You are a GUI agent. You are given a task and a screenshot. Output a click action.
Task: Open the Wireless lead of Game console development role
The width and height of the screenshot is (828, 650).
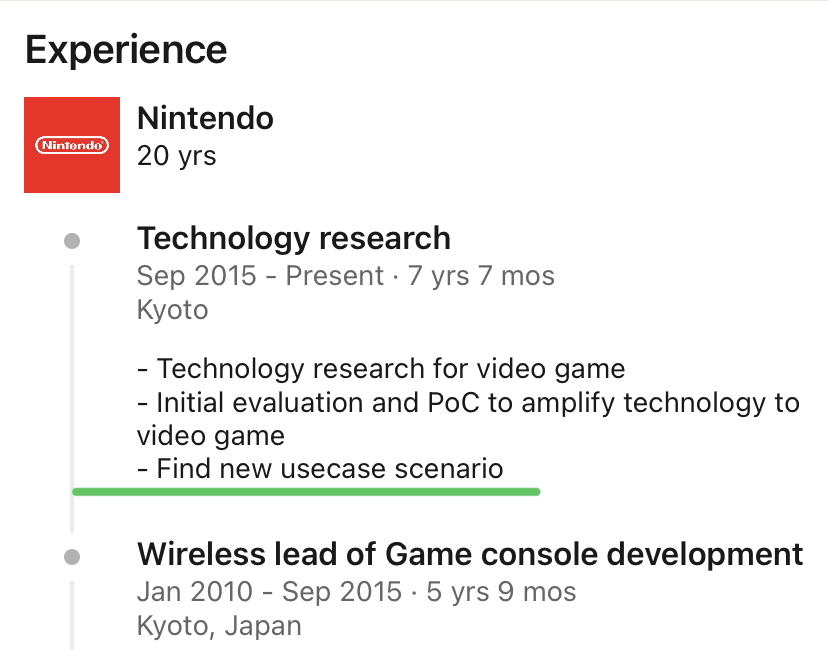pyautogui.click(x=469, y=554)
